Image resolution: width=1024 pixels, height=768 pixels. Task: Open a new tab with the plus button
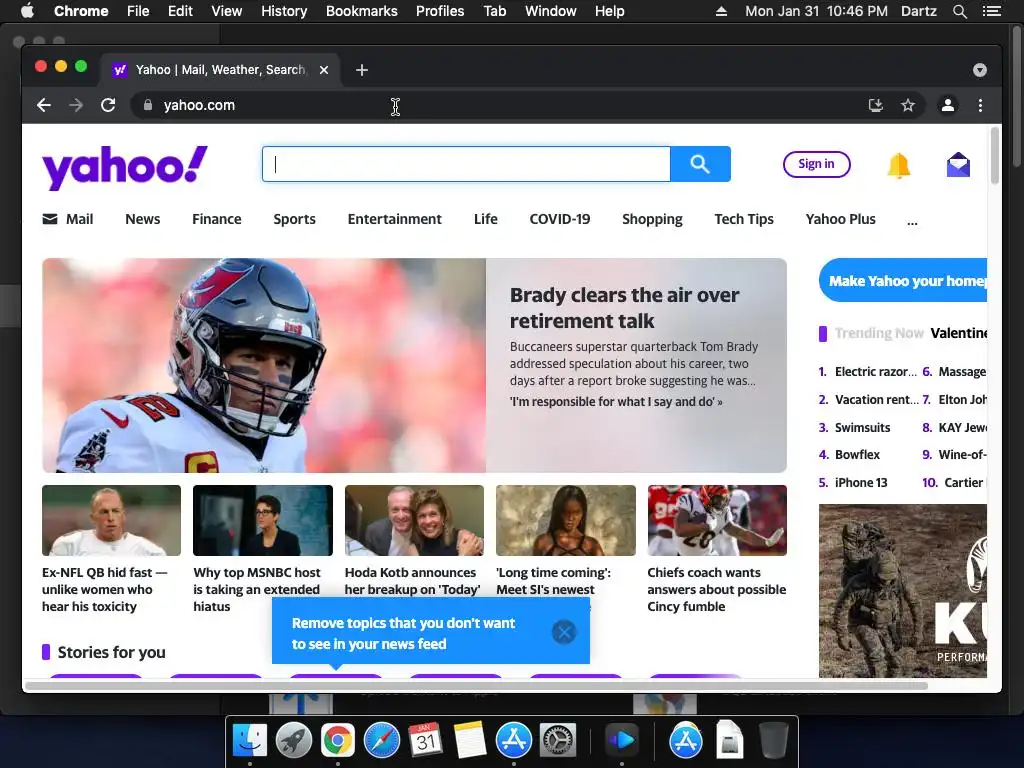point(362,70)
